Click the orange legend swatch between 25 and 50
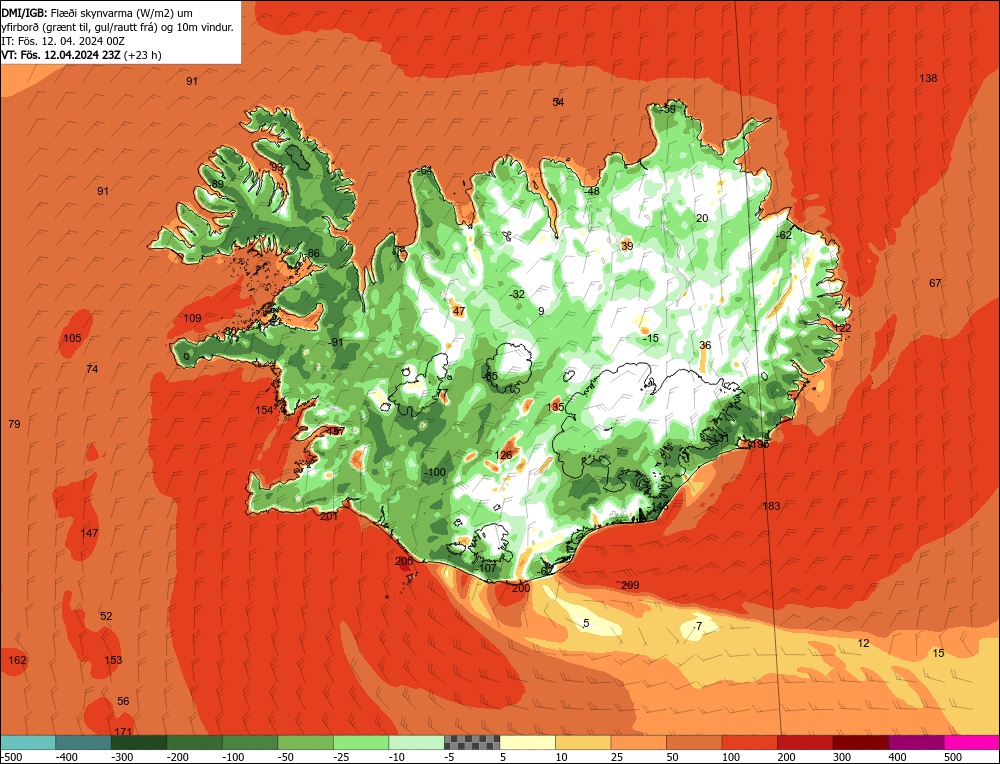The height and width of the screenshot is (764, 1000). click(x=638, y=742)
